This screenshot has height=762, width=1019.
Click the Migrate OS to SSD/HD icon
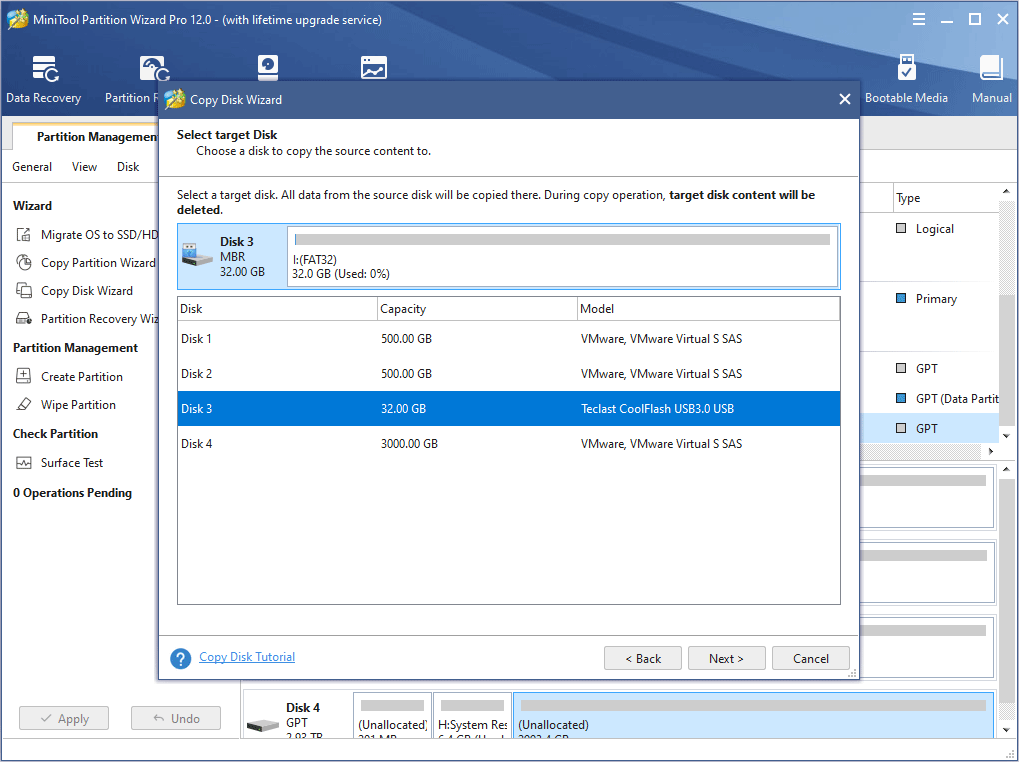24,235
